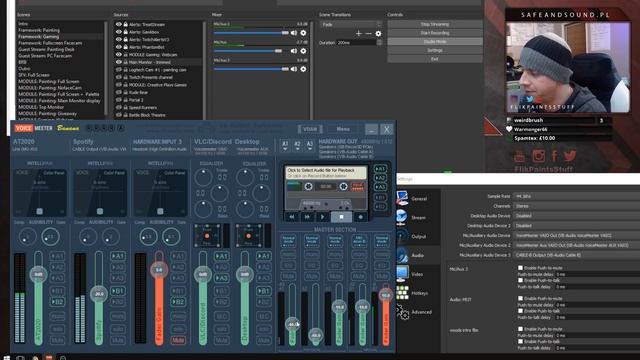Toggle A3 bus on the VLC/Discord strip
Image resolution: width=640 pixels, height=360 pixels.
221,278
